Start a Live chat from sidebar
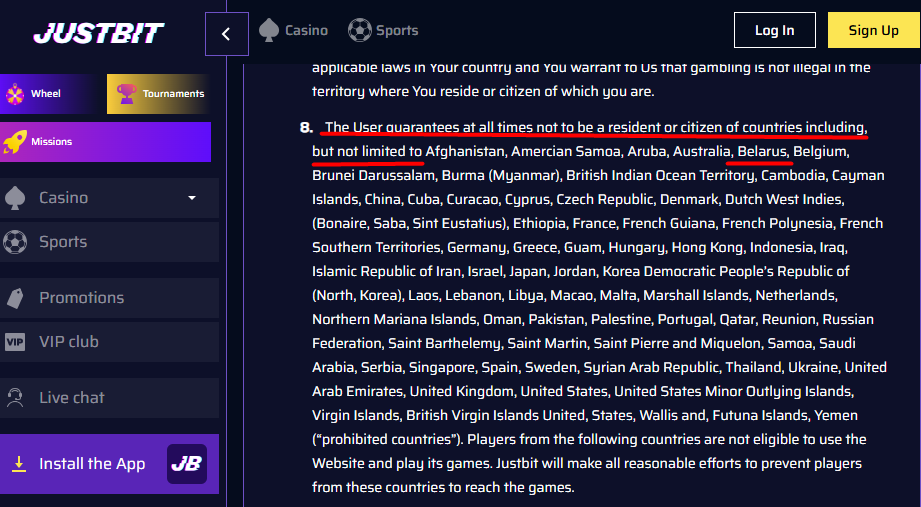 point(72,398)
